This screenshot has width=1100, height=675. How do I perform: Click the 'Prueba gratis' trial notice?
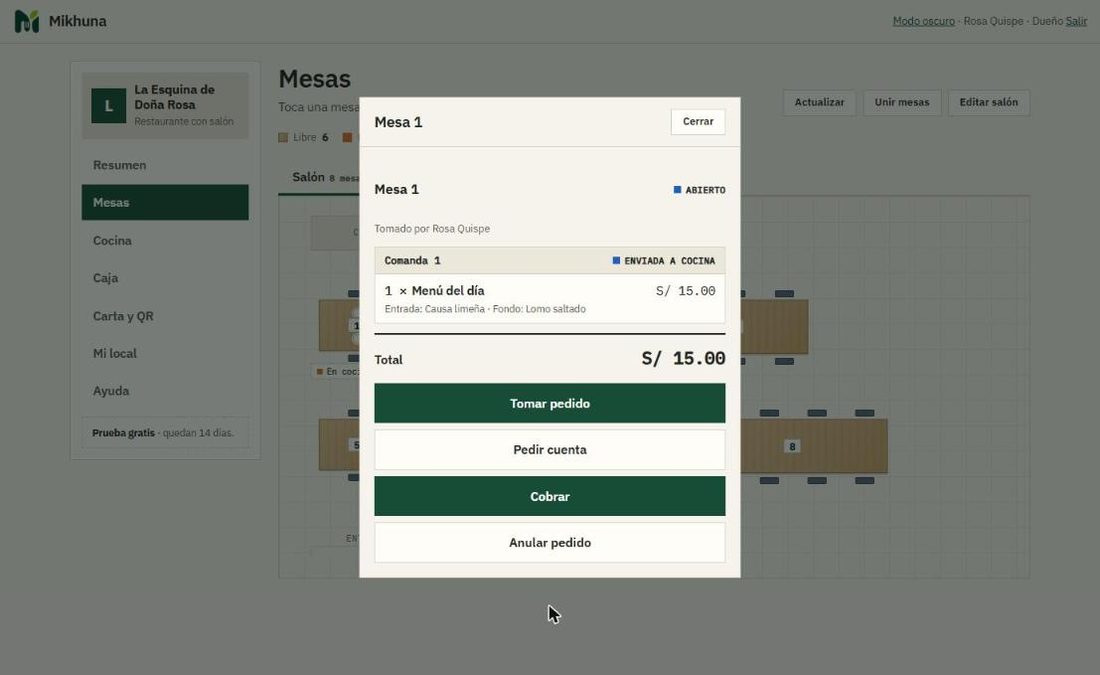click(165, 433)
